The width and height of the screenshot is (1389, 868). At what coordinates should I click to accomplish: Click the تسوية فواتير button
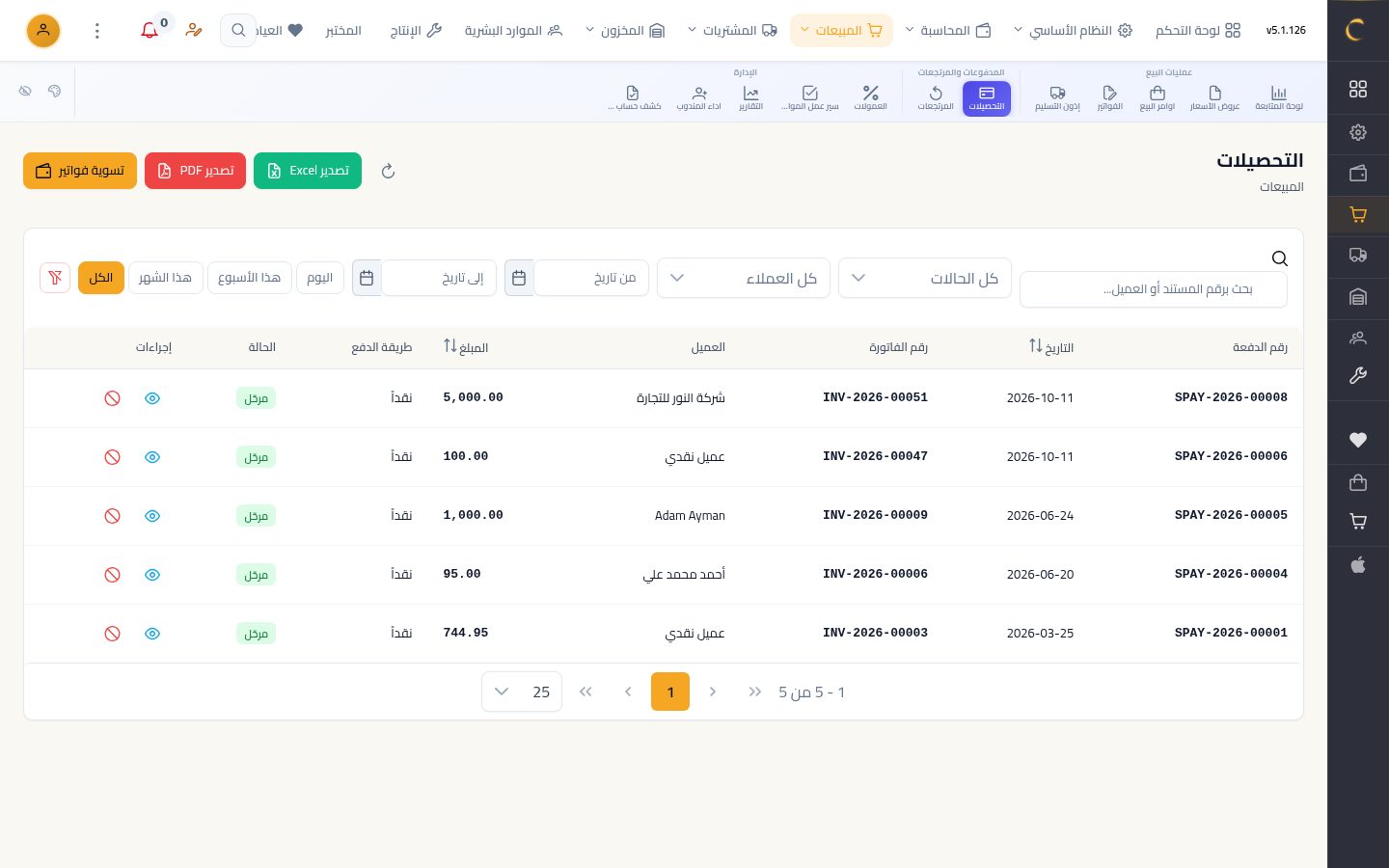coord(80,171)
